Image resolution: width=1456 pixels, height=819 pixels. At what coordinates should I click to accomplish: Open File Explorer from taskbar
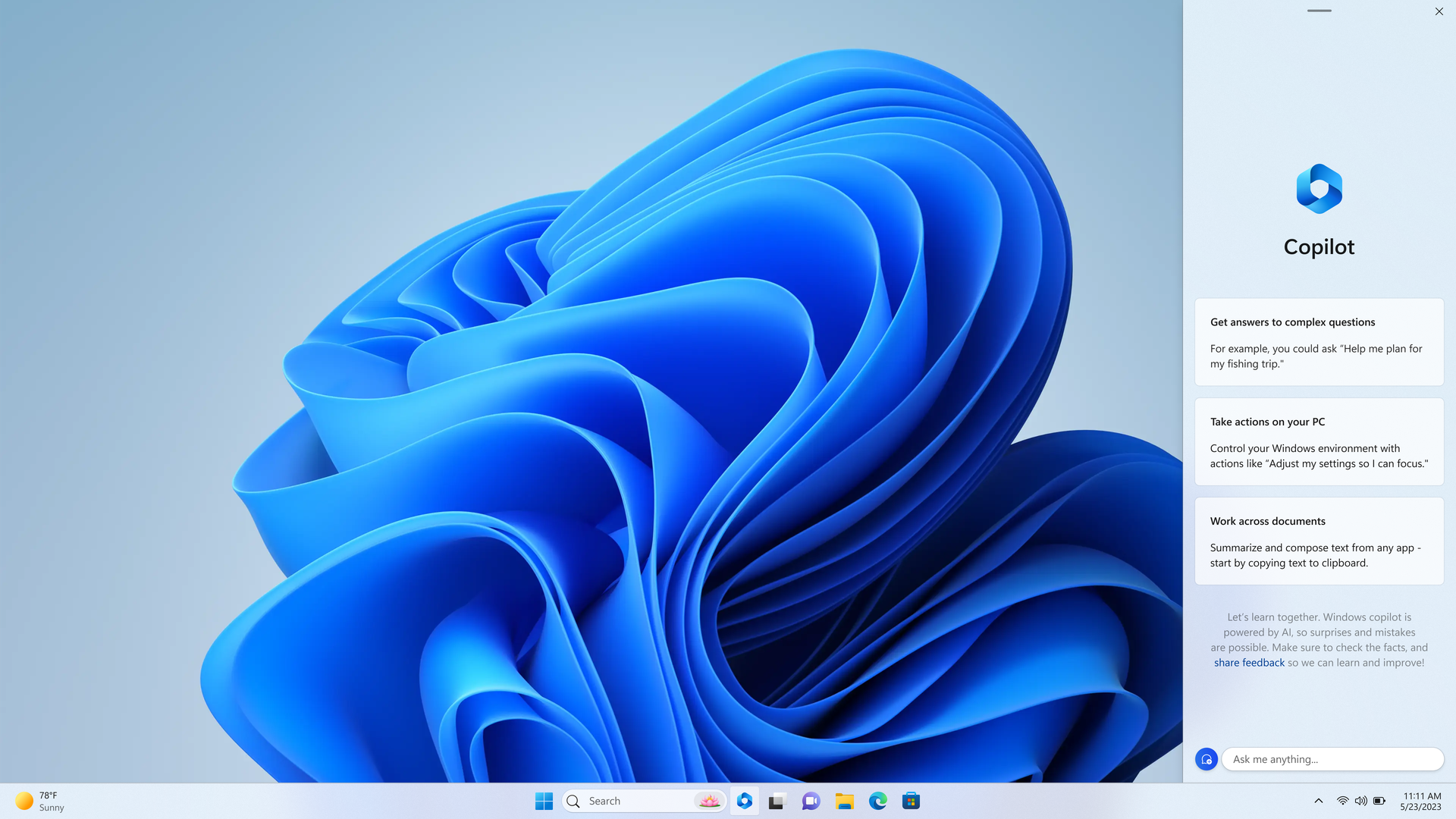click(844, 800)
